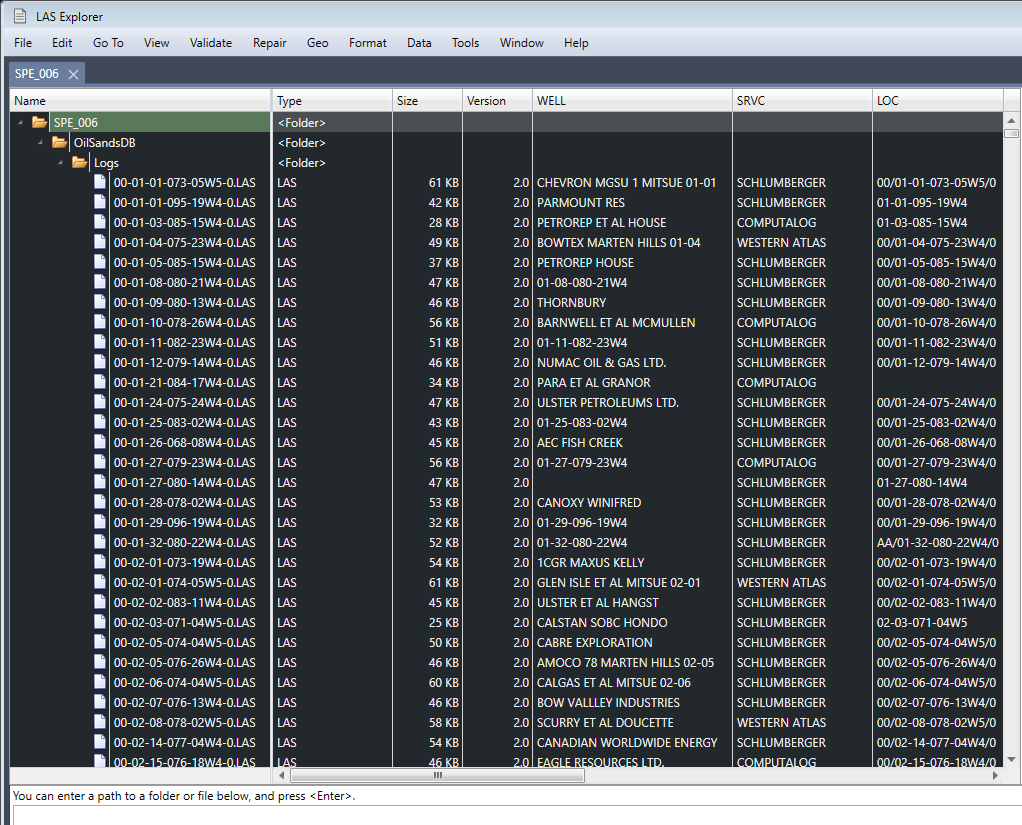The image size is (1022, 825).
Task: Open the File menu
Action: (x=23, y=42)
